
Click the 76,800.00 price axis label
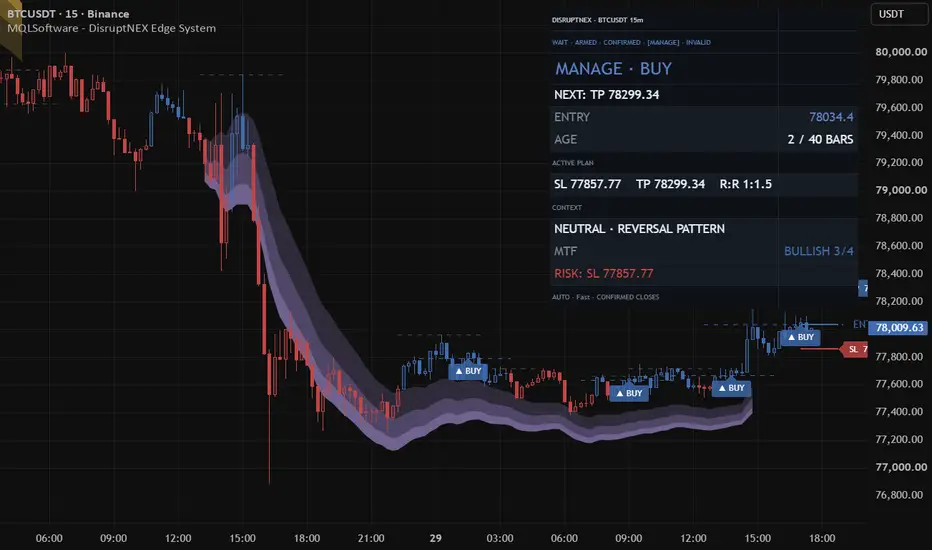pyautogui.click(x=899, y=495)
